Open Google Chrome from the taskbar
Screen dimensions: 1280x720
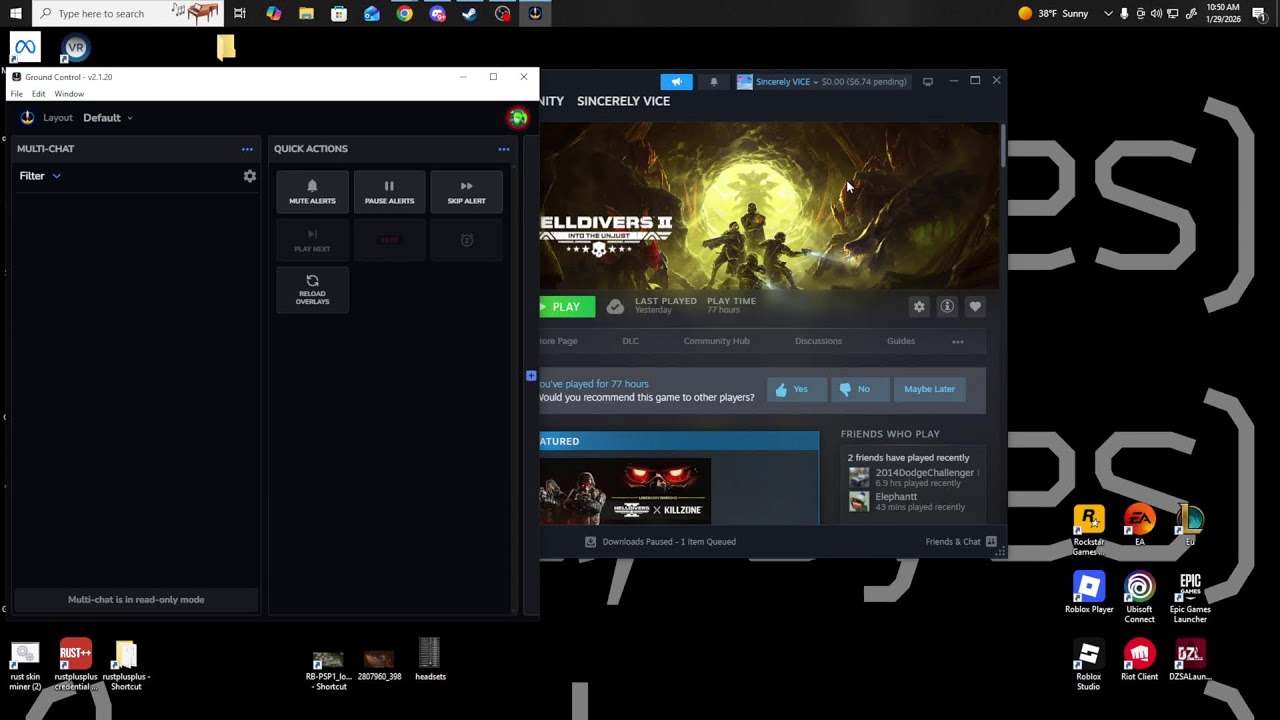404,13
